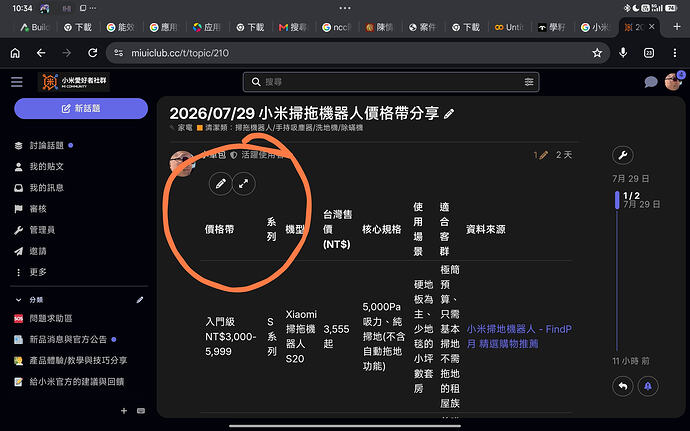Close the current active tab
Viewport: 690px width, 431px height.
652,27
